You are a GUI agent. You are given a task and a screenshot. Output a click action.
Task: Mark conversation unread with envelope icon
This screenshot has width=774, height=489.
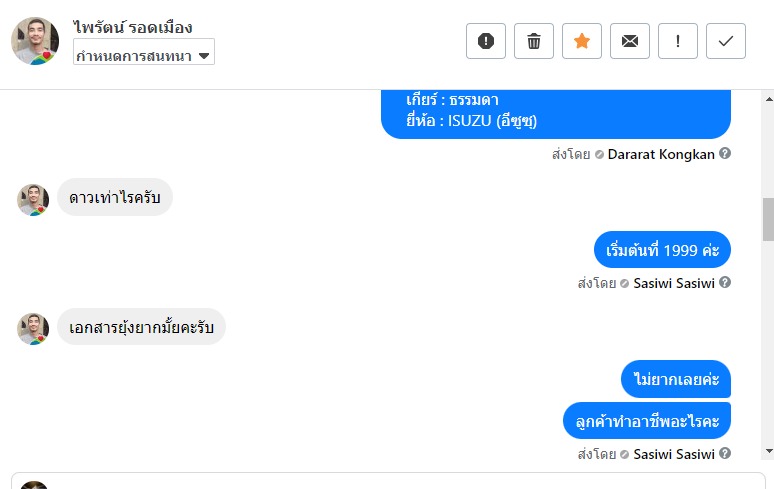point(630,41)
